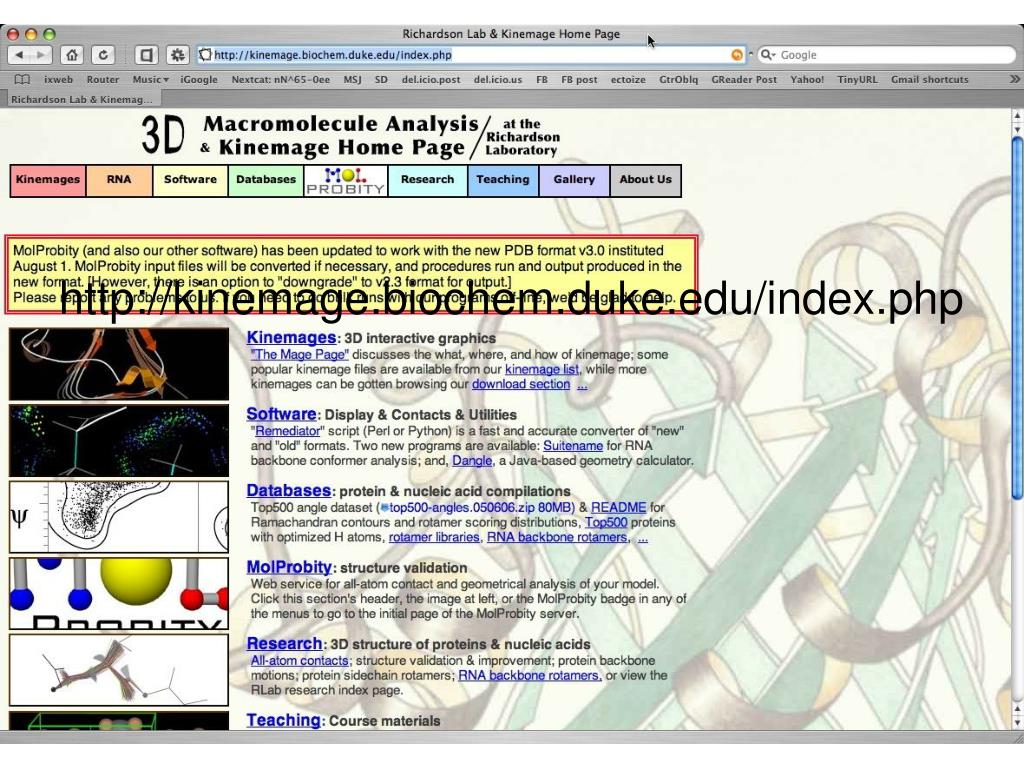Download top500-angles.050606.zip file link
The width and height of the screenshot is (1024, 768).
click(478, 507)
